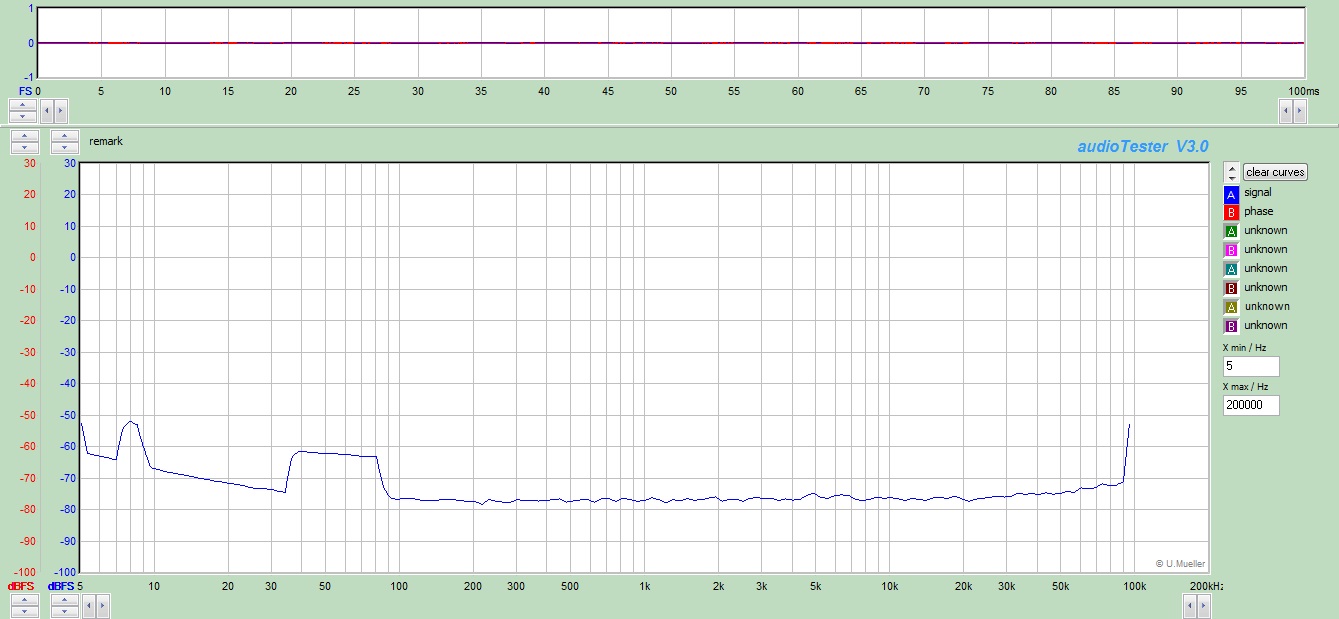1339x619 pixels.
Task: Select the magenta unknown curve B icon
Action: point(1231,250)
